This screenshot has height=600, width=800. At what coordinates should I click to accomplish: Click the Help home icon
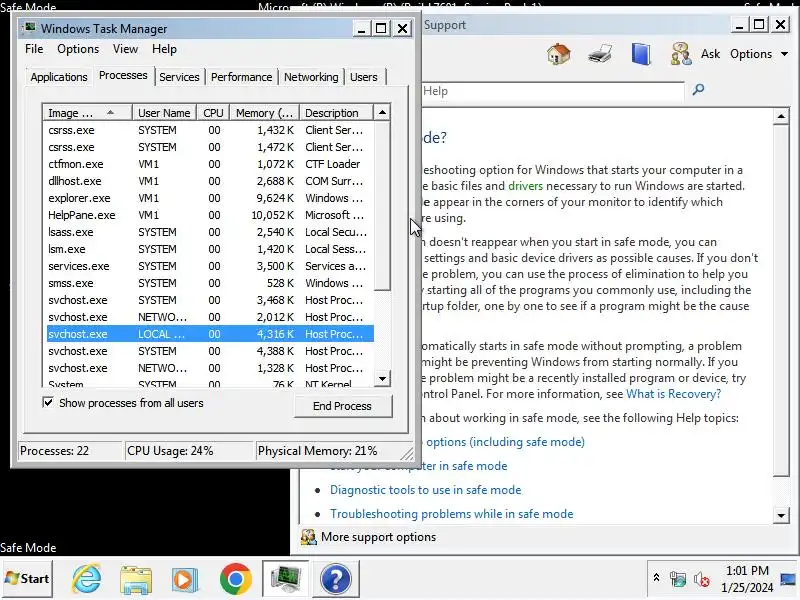558,54
